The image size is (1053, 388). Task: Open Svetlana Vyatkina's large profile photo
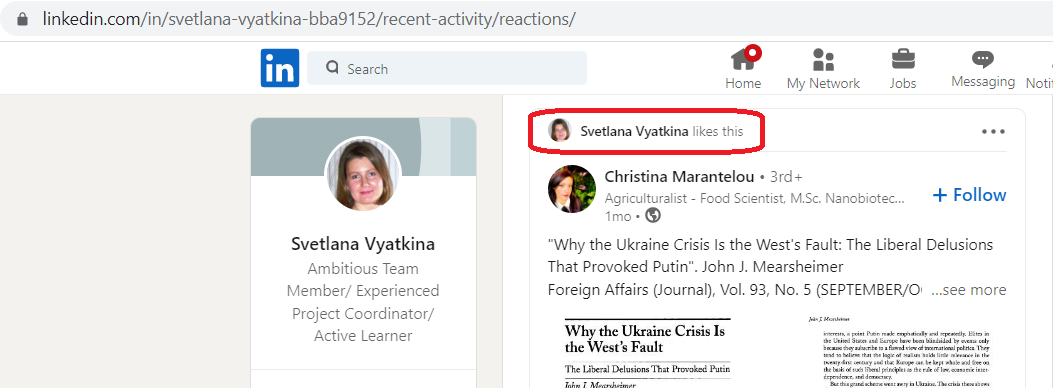(x=363, y=175)
